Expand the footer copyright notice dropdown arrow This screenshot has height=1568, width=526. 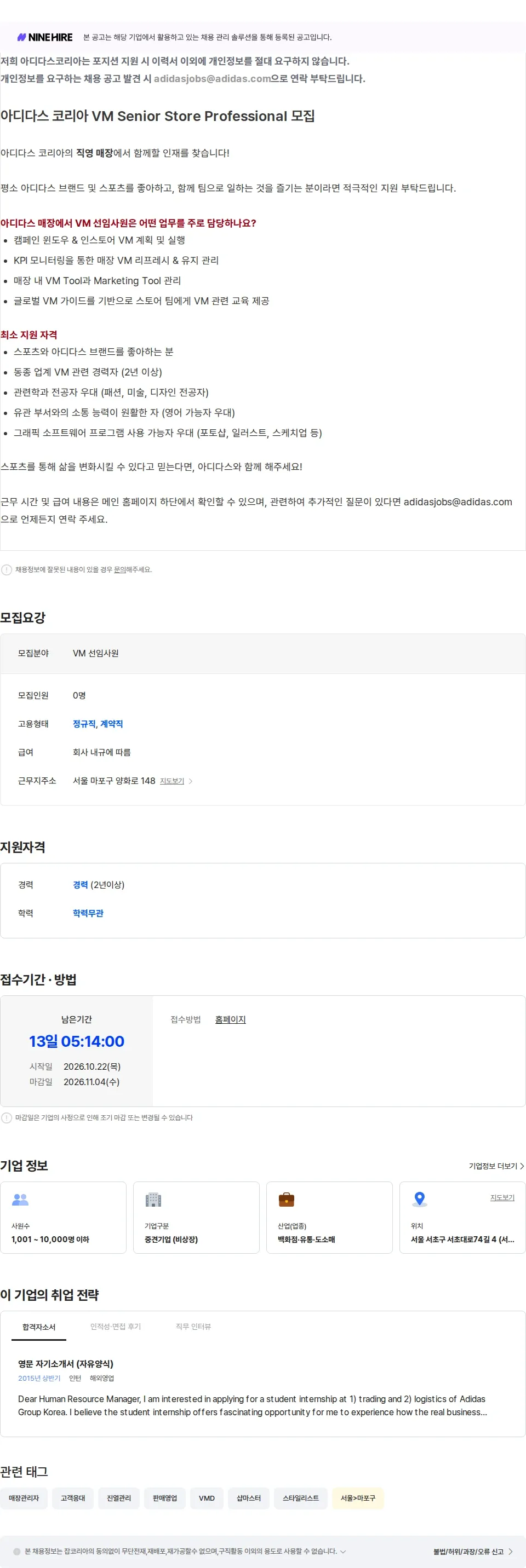(x=342, y=1552)
